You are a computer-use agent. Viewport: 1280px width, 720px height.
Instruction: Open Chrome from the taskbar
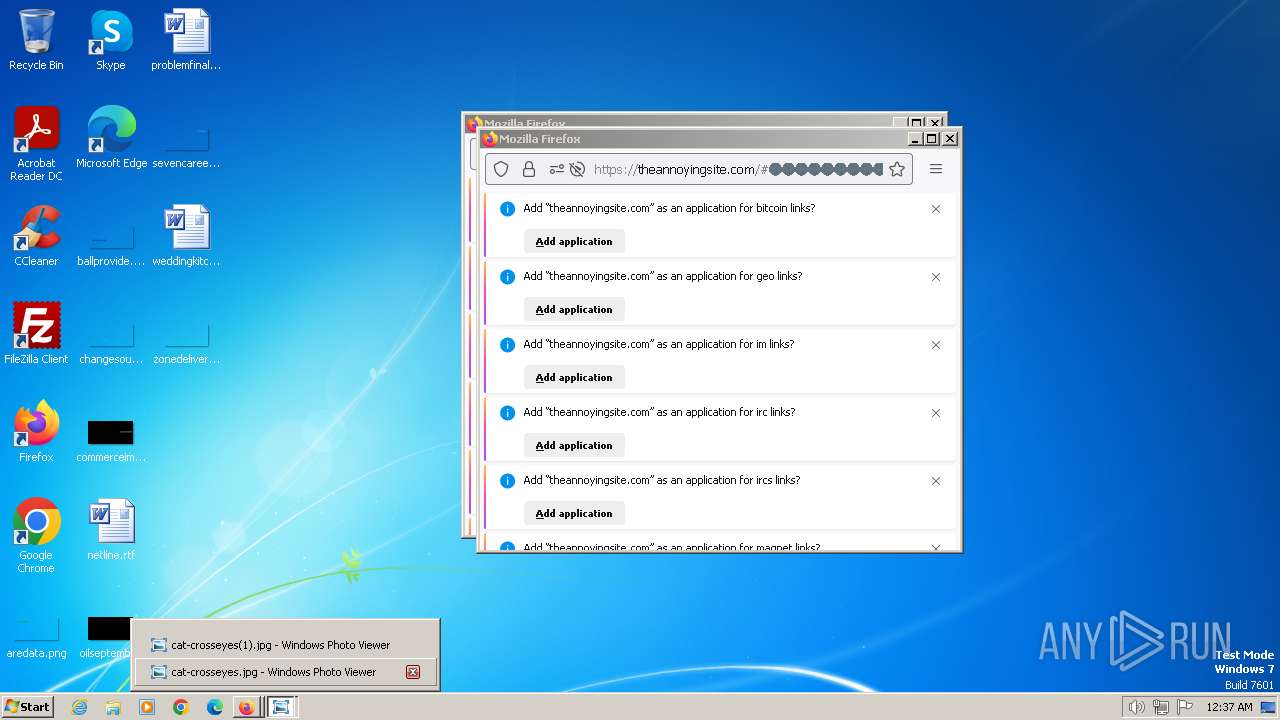pos(181,707)
